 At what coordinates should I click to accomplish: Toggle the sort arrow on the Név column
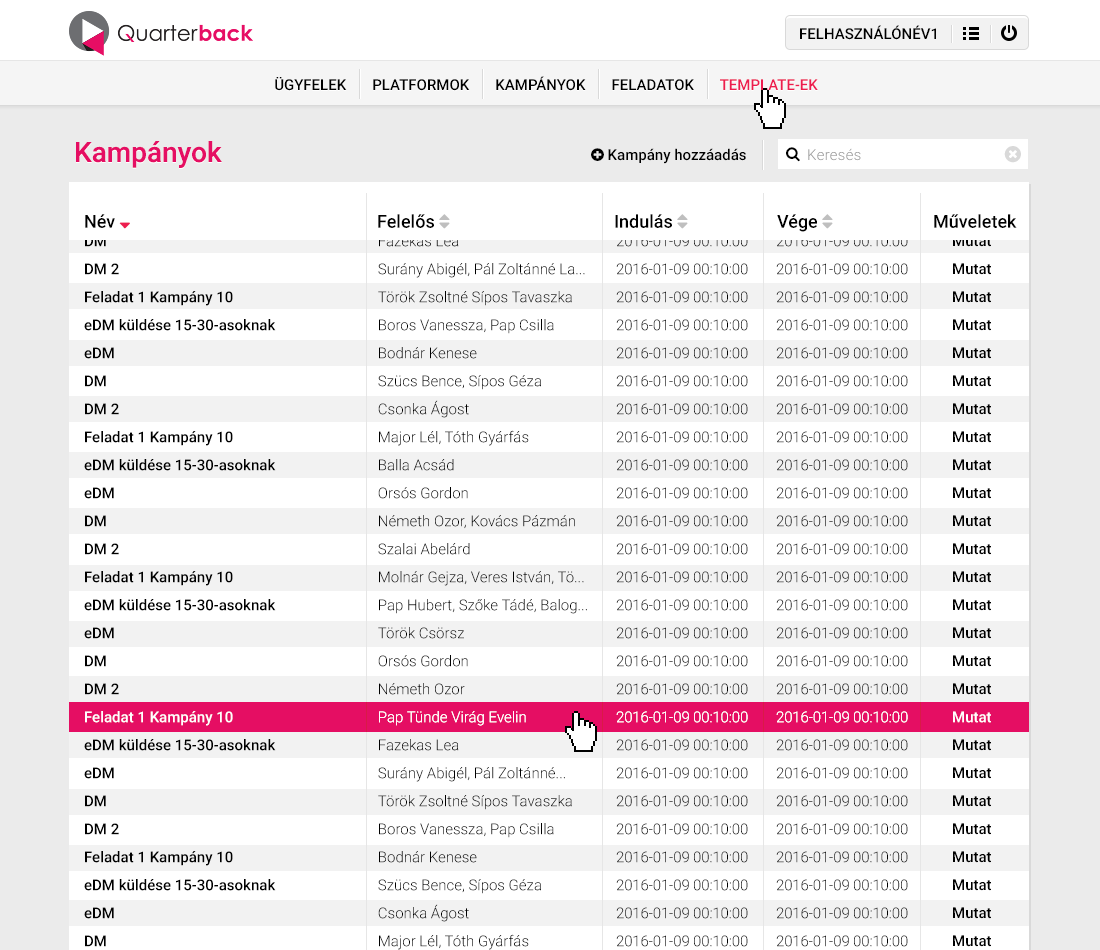pyautogui.click(x=125, y=225)
